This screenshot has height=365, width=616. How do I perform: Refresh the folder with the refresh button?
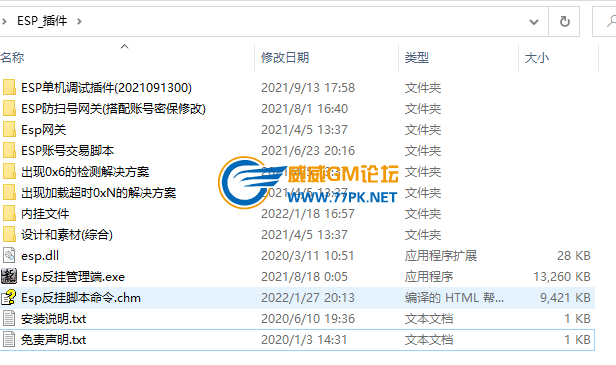point(565,21)
